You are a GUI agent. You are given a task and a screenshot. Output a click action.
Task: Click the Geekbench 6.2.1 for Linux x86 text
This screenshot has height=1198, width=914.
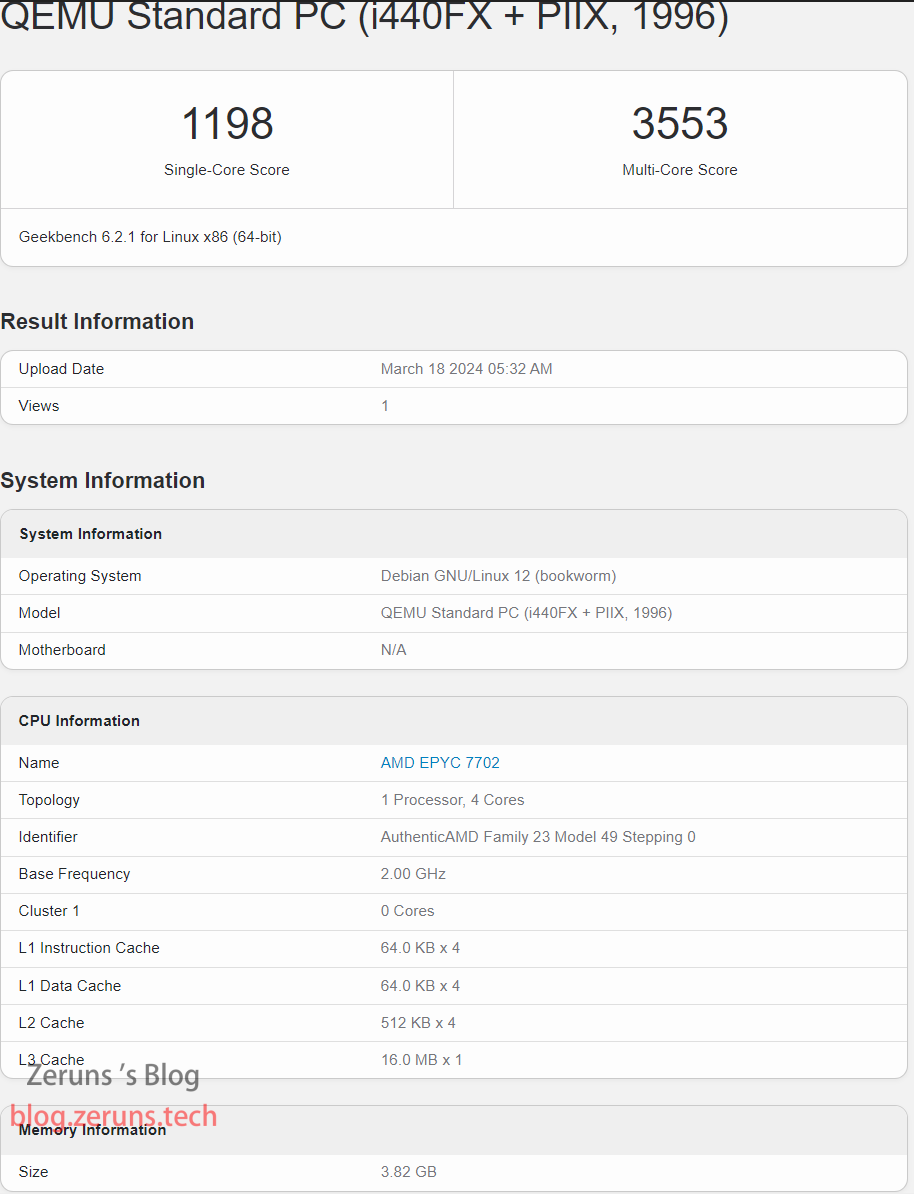(150, 237)
